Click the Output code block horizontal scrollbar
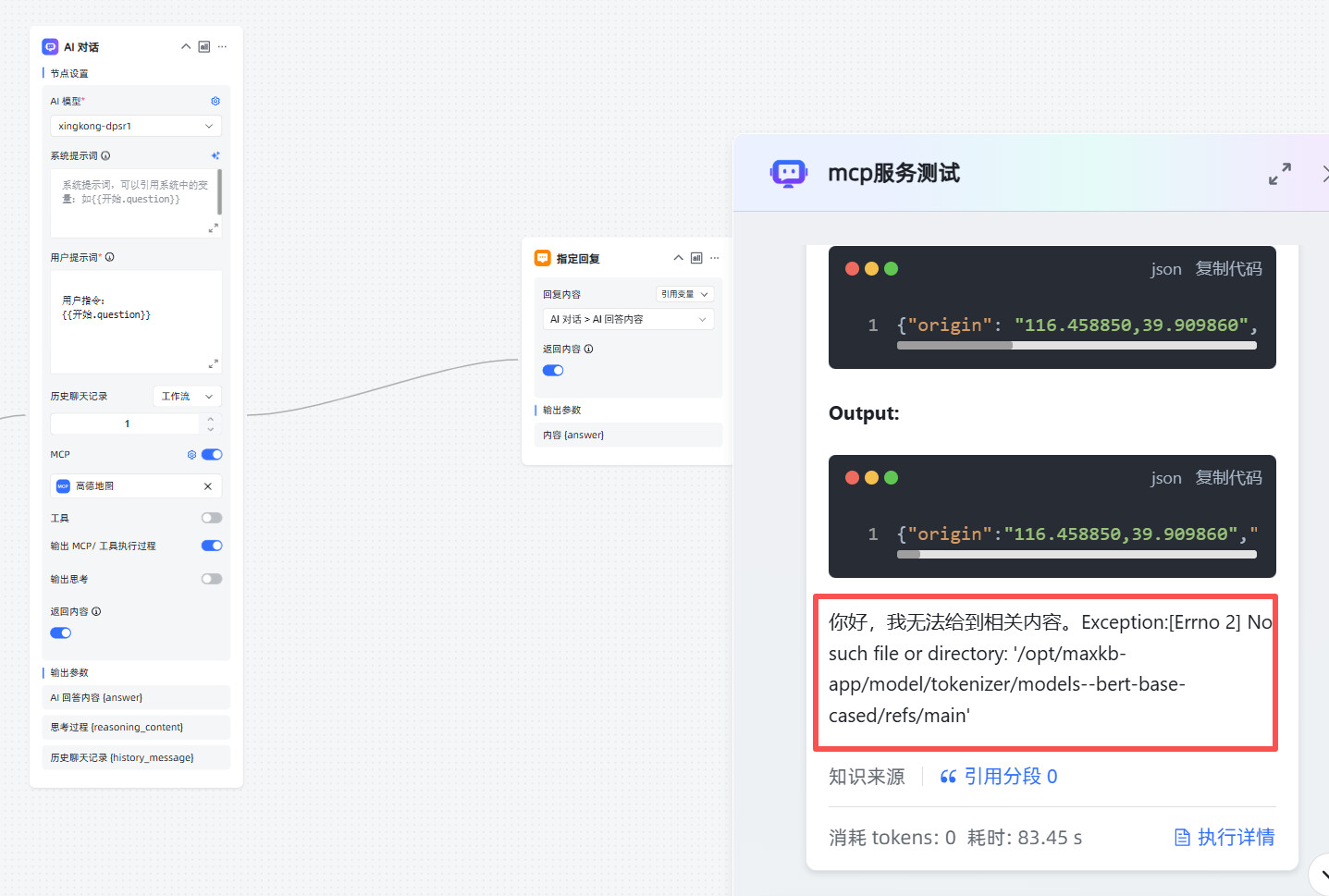1329x896 pixels. tap(1076, 555)
